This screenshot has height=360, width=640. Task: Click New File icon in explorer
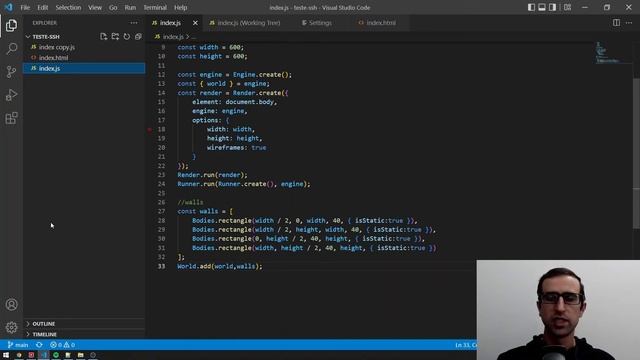tap(104, 37)
